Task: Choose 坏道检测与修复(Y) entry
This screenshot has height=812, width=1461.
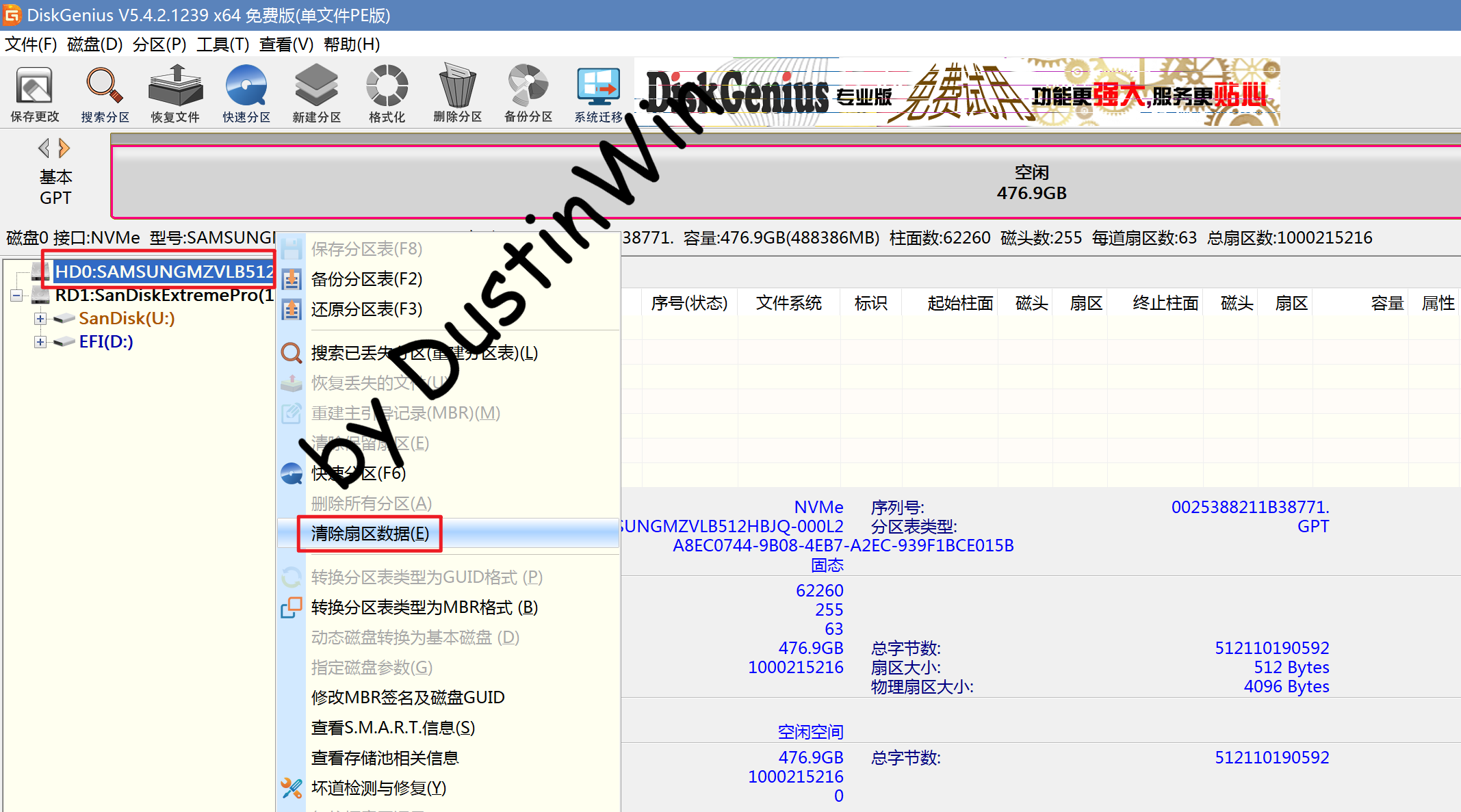Action: pyautogui.click(x=448, y=788)
